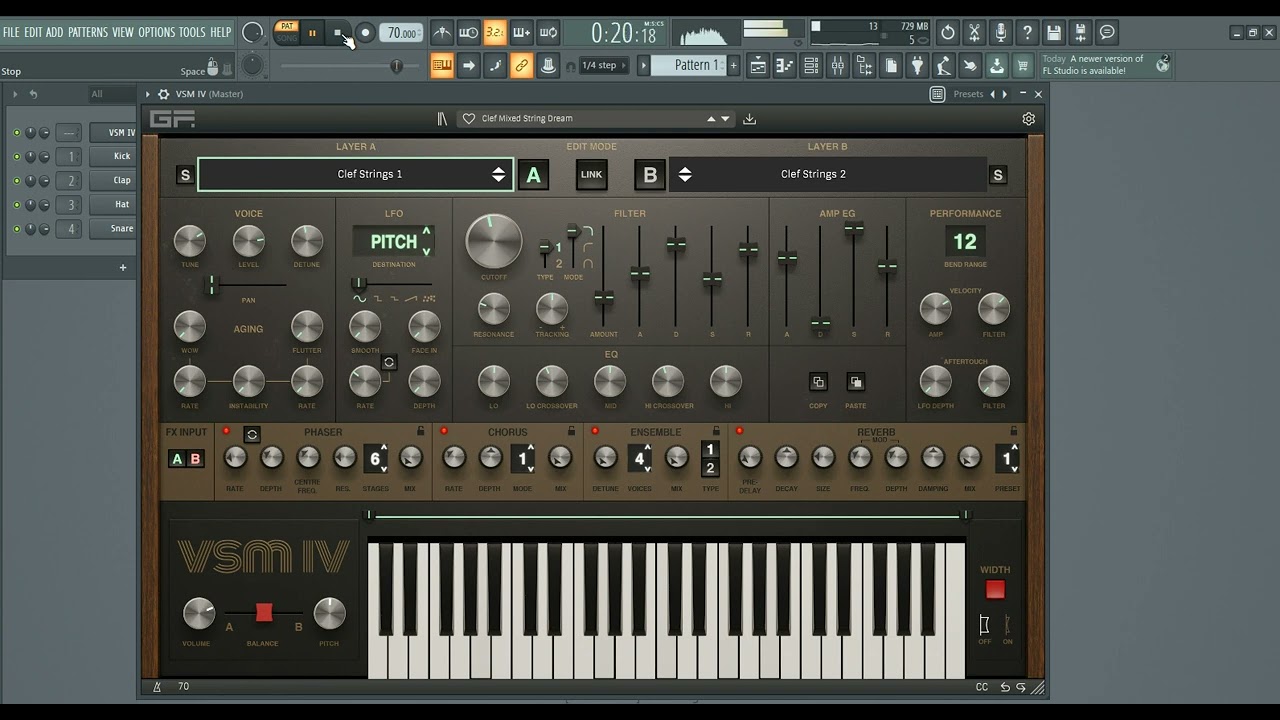Toggle the link multi-controller chain icon

[x=521, y=66]
